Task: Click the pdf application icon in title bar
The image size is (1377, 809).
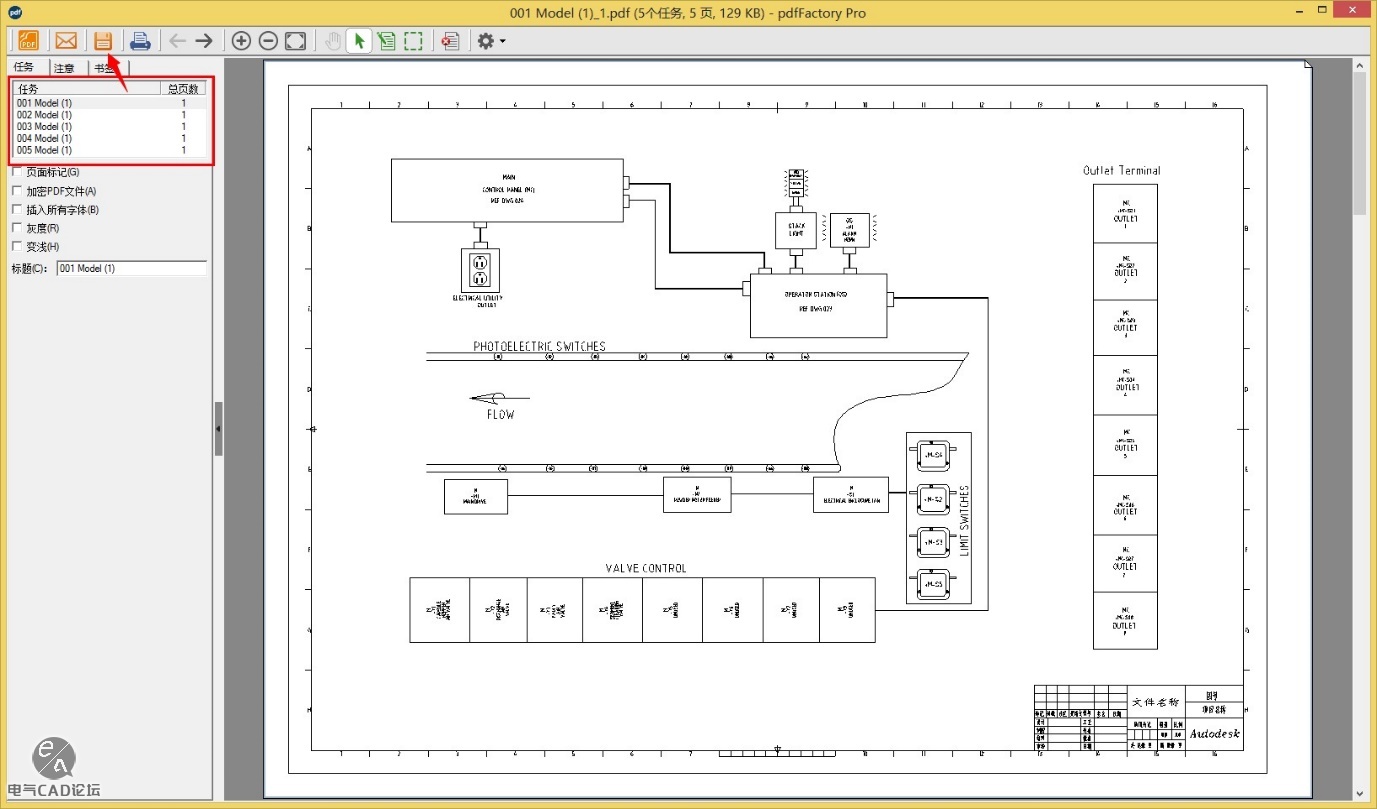Action: tap(13, 13)
